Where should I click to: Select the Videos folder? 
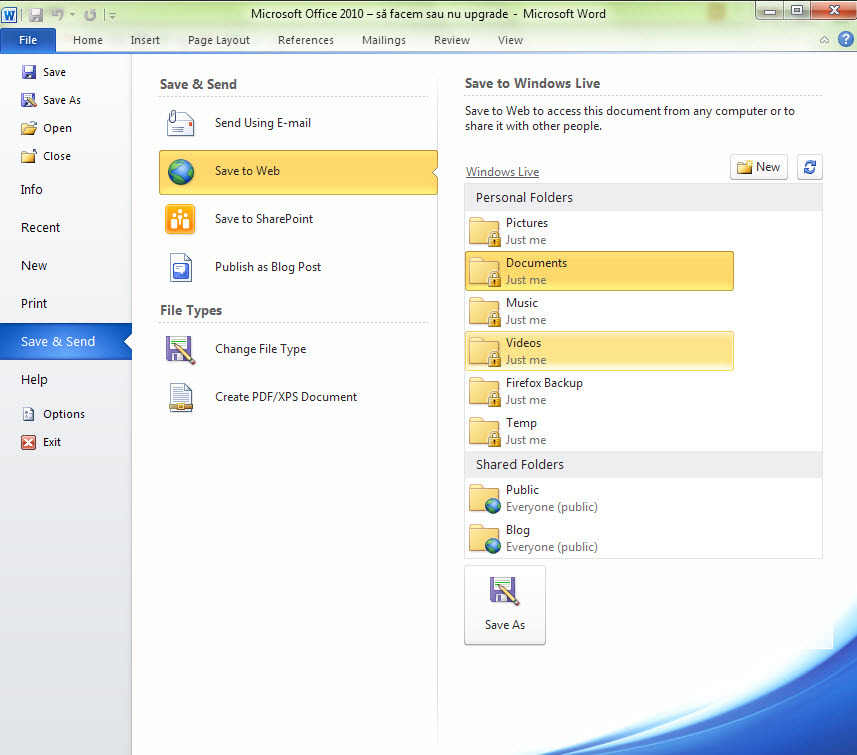(599, 351)
